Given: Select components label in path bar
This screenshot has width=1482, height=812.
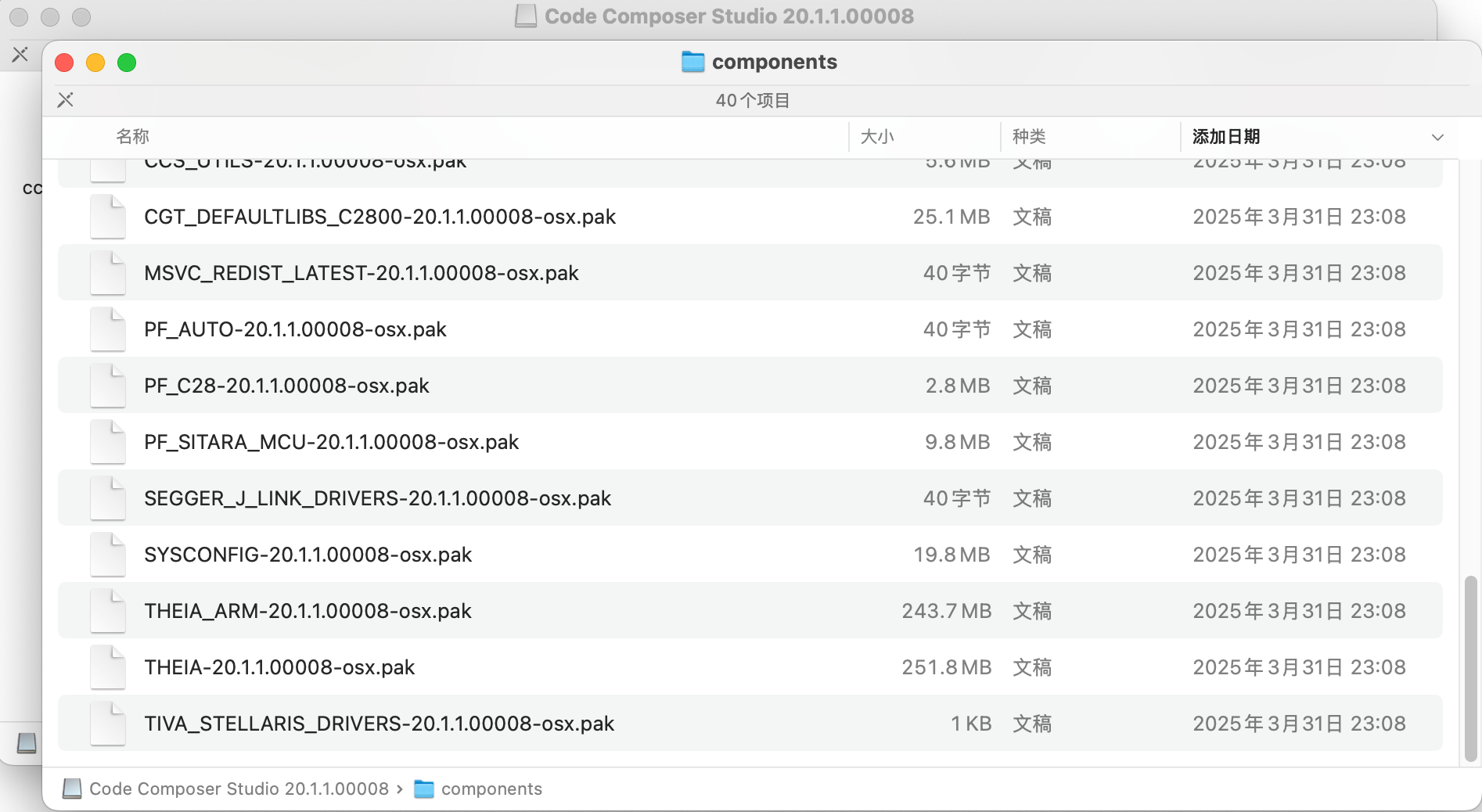Looking at the screenshot, I should pos(491,789).
